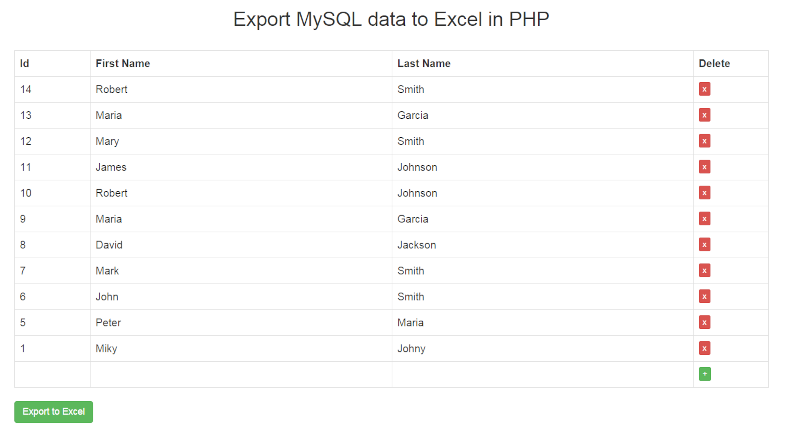
Task: Delete the row with Id 10
Action: 705,193
